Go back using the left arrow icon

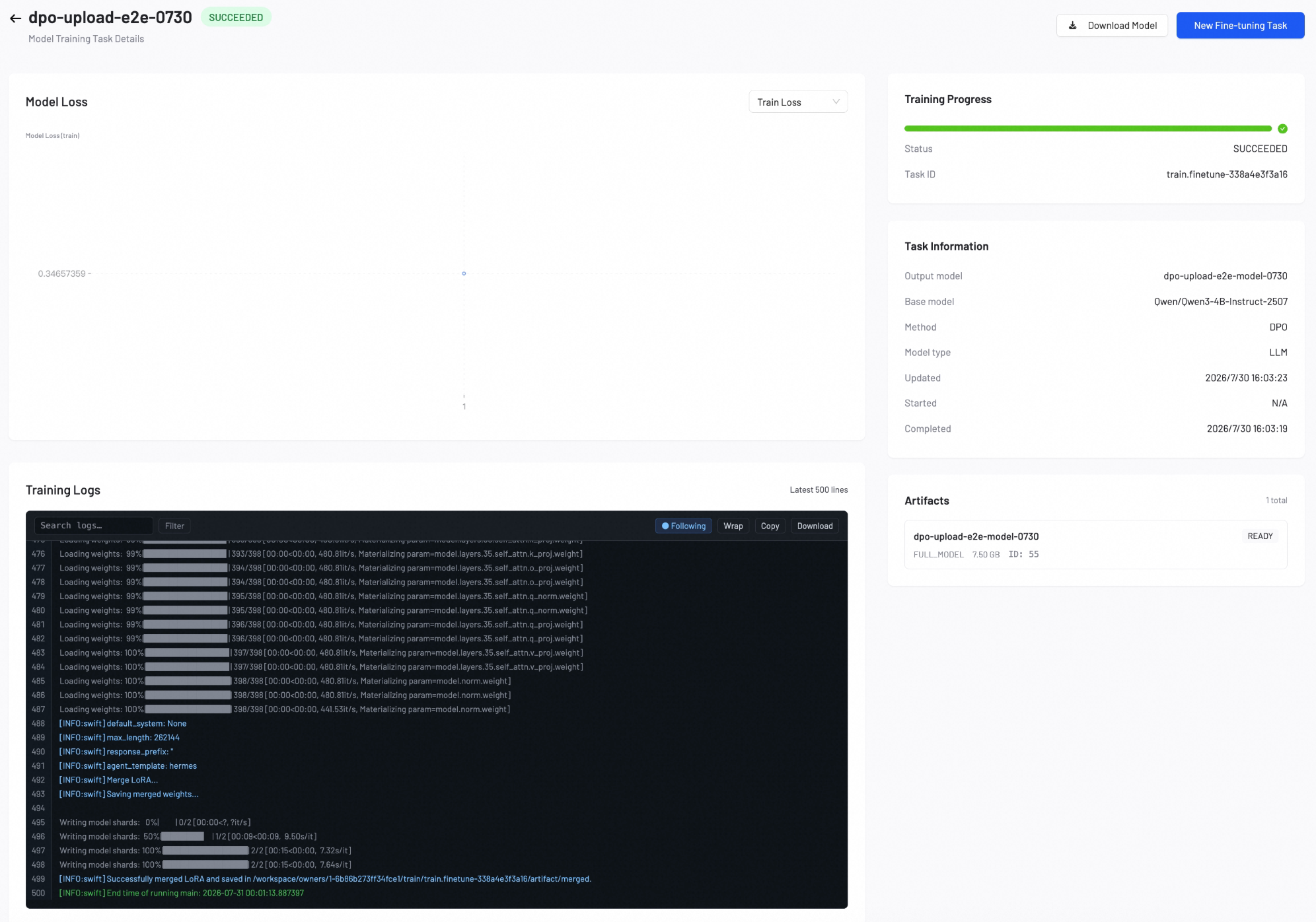click(16, 18)
